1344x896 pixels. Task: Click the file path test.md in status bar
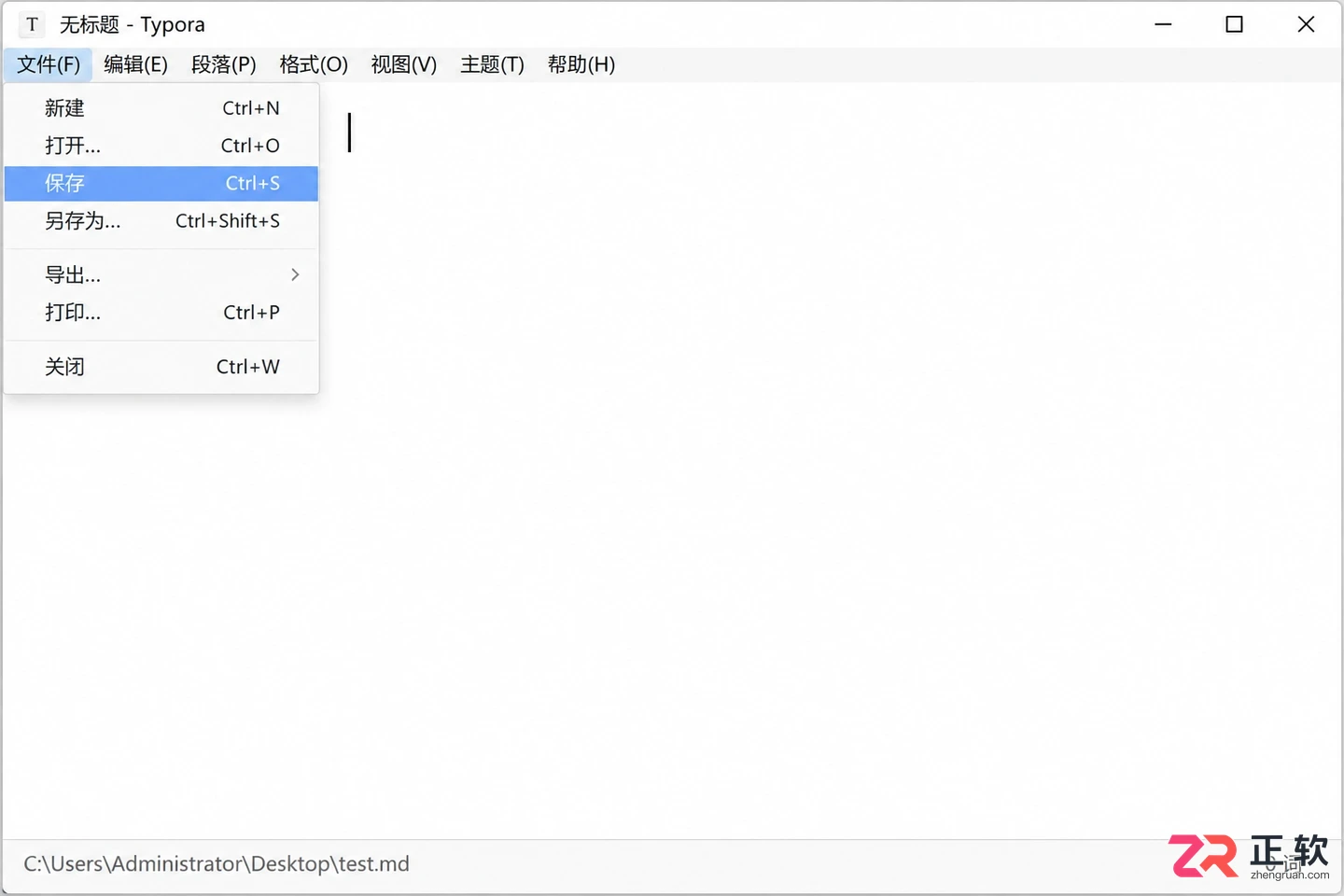pyautogui.click(x=217, y=864)
